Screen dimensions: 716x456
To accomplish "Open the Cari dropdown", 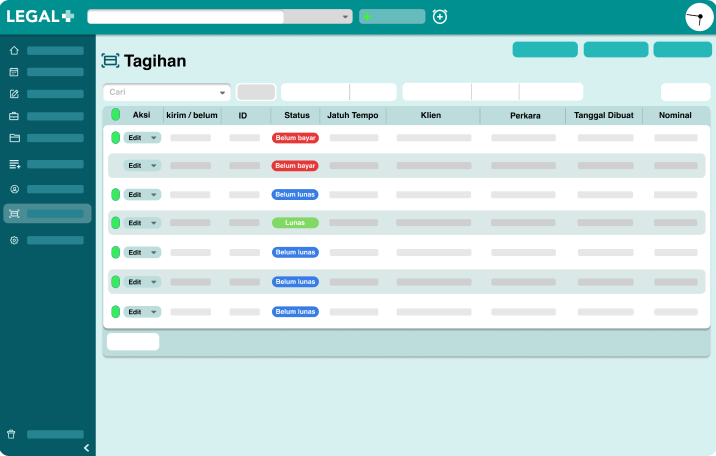I will [167, 92].
